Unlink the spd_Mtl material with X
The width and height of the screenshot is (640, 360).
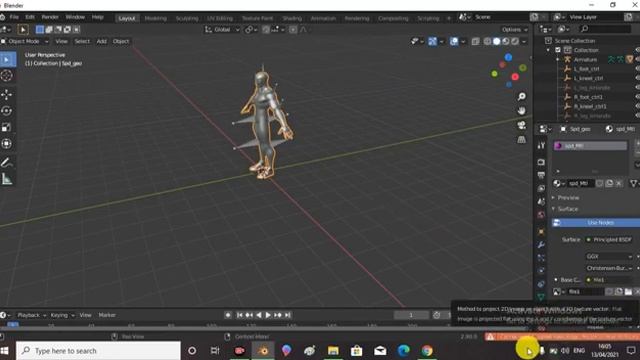pos(619,184)
